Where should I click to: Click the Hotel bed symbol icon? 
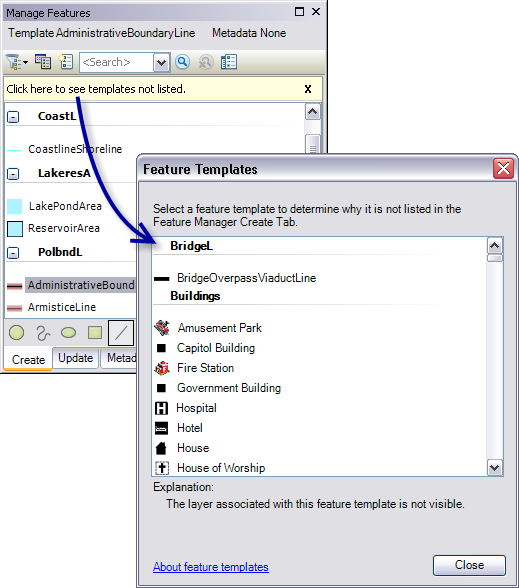coord(161,428)
